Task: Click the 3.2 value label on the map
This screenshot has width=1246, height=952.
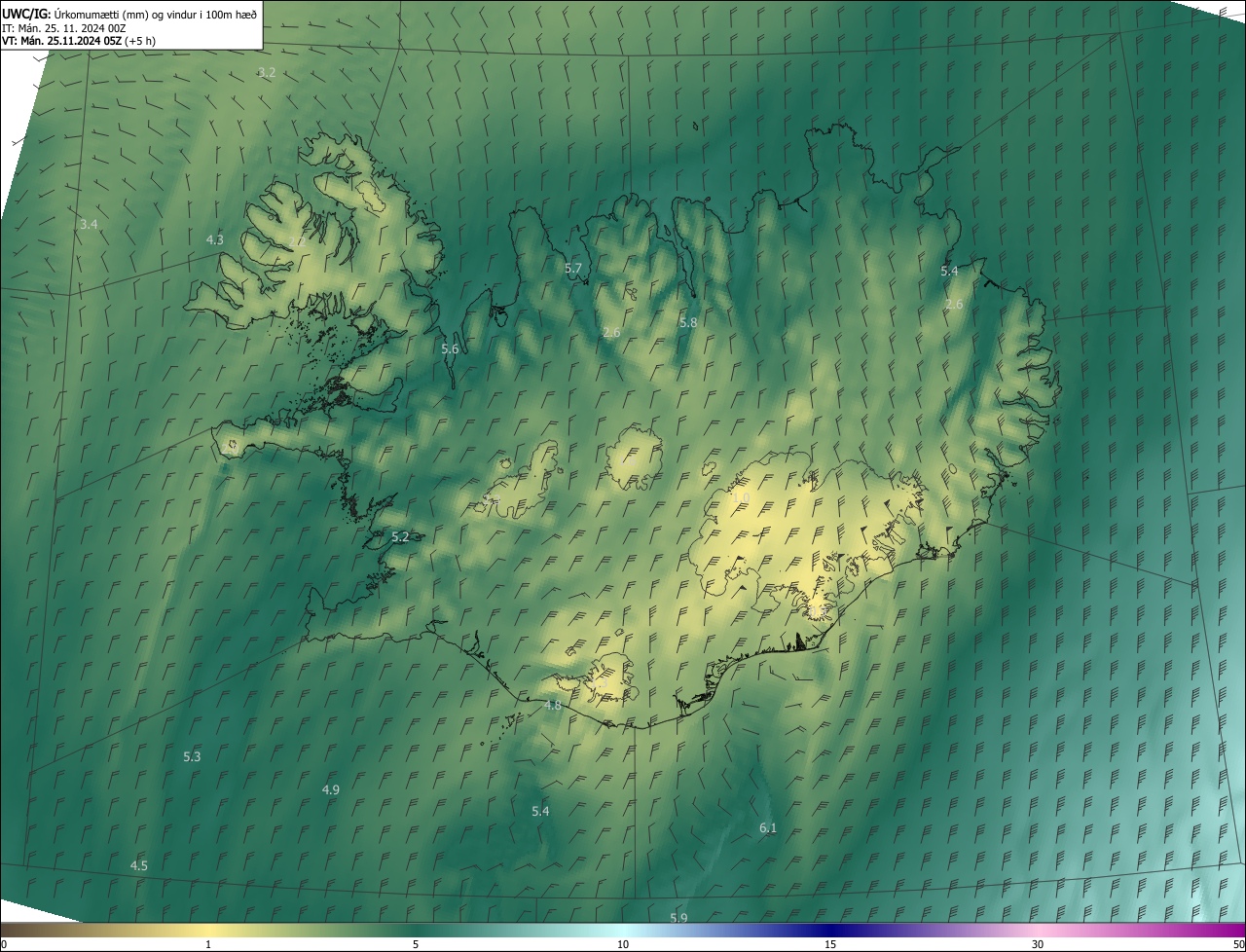Action: pos(267,73)
